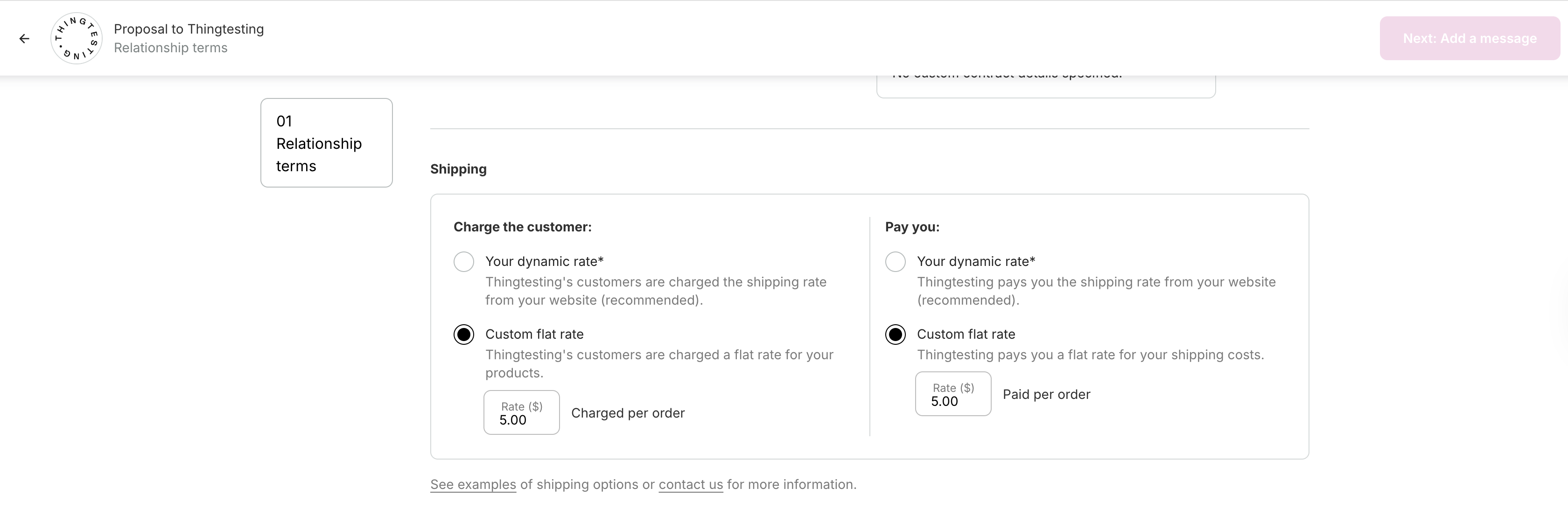Click 'Your dynamic rate*' label under Pay you
The height and width of the screenshot is (516, 1568).
[x=976, y=262]
